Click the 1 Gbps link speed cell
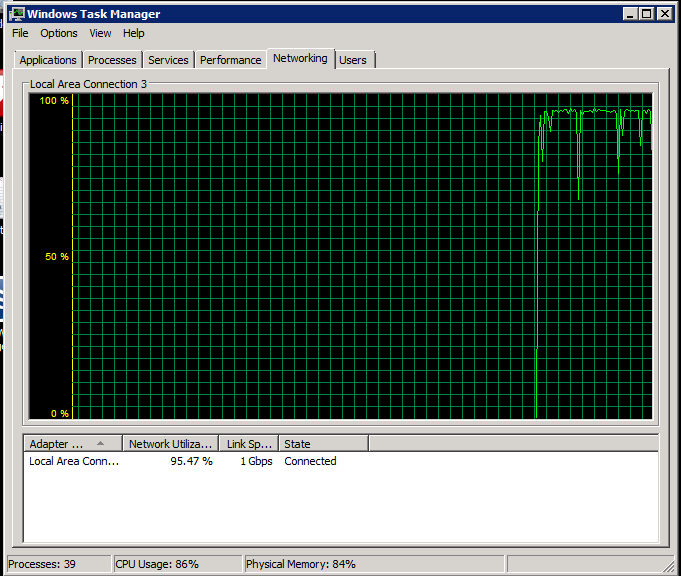The height and width of the screenshot is (576, 681). pos(256,461)
